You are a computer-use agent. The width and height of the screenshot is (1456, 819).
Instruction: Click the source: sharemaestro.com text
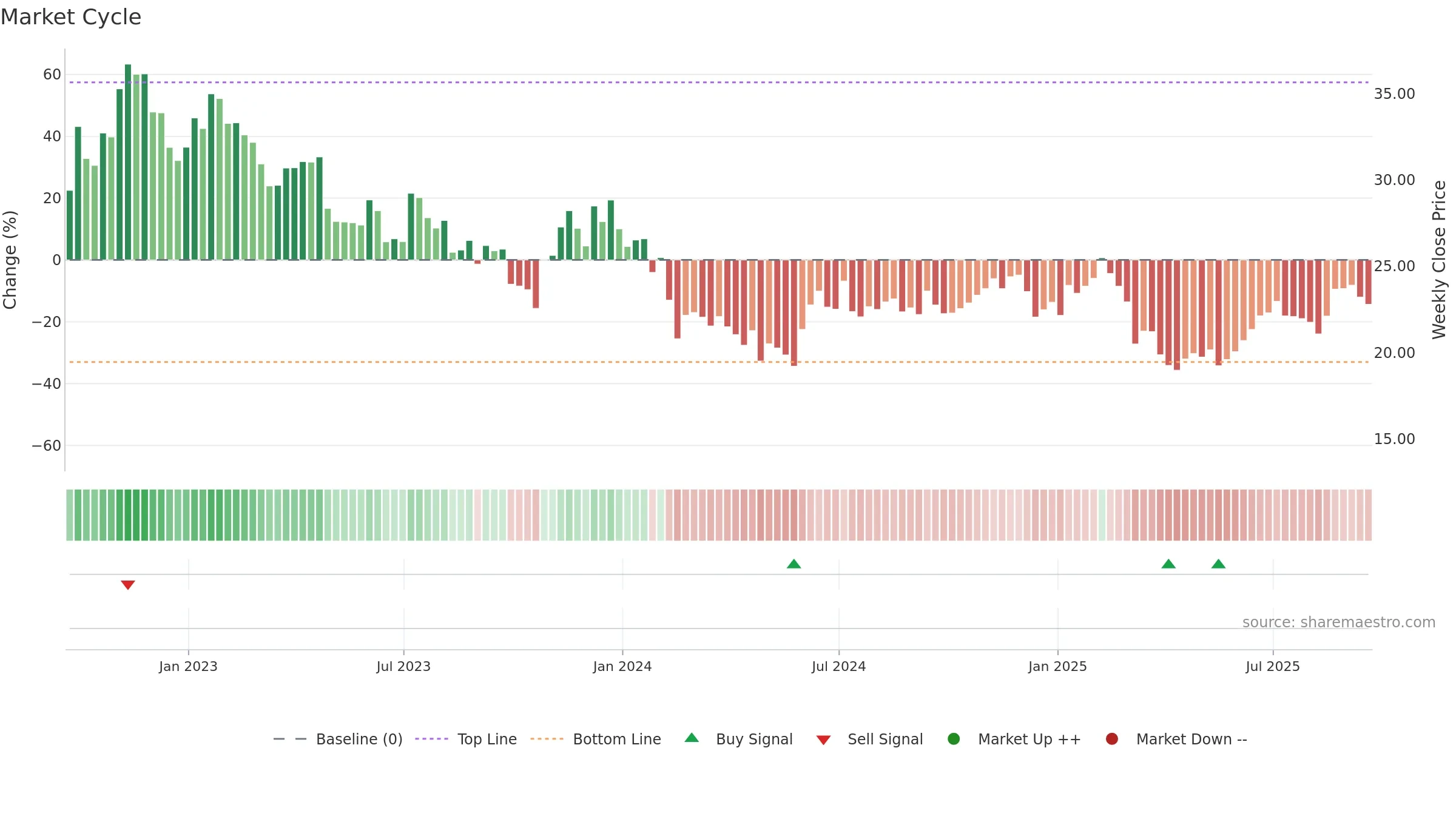click(1339, 622)
